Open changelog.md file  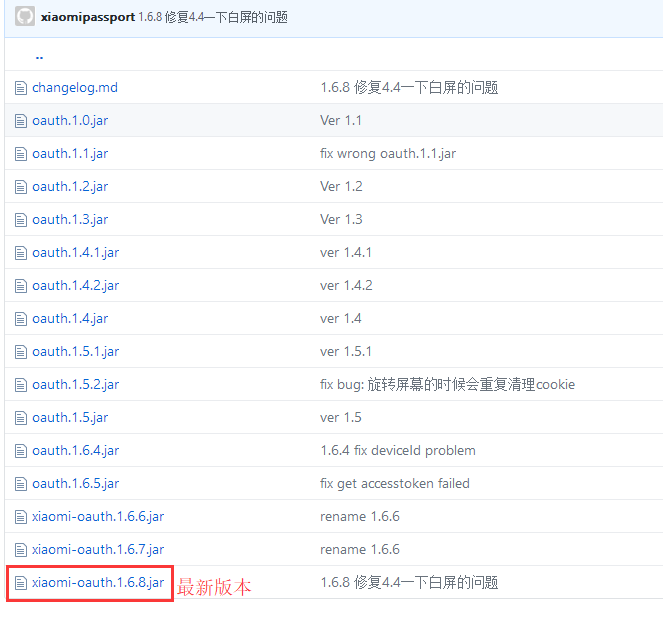(75, 88)
